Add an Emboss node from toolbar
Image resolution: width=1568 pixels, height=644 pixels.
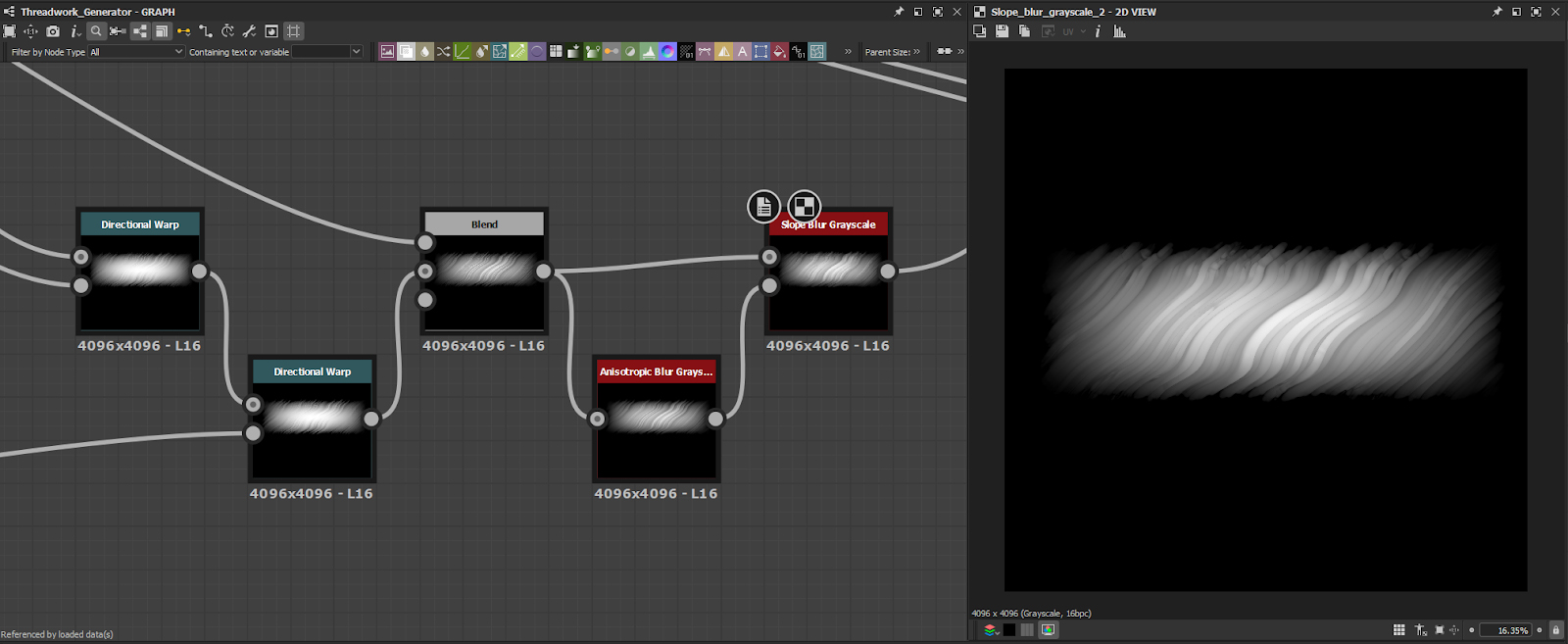pyautogui.click(x=537, y=51)
